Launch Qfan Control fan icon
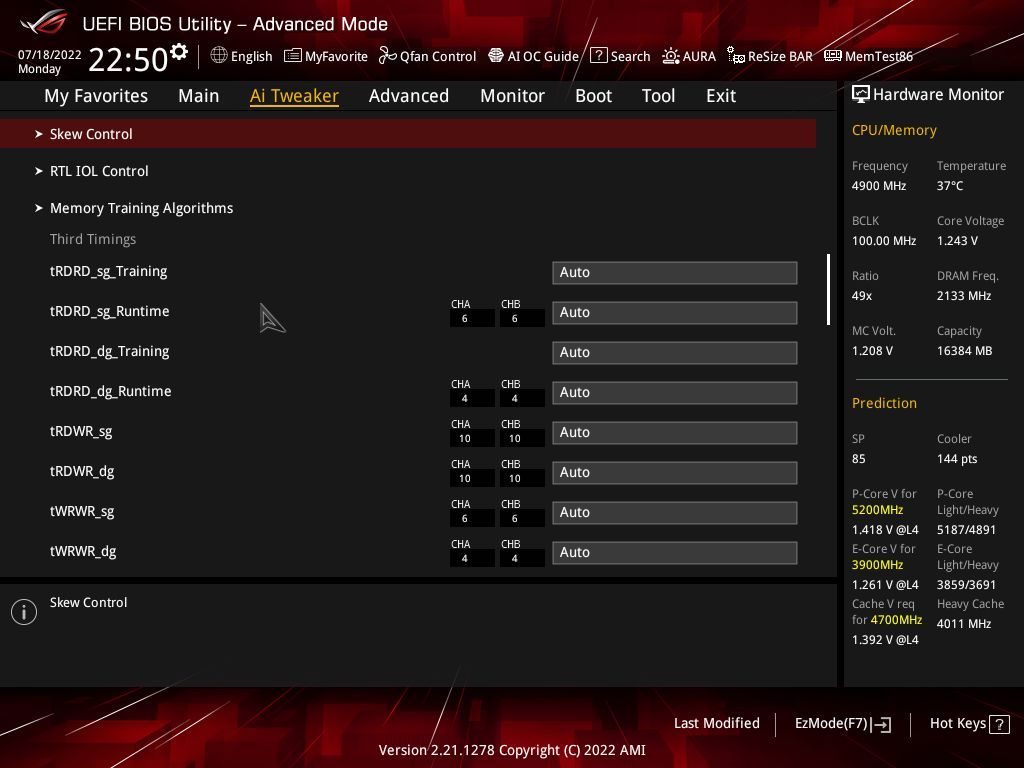The height and width of the screenshot is (768, 1024). point(387,56)
